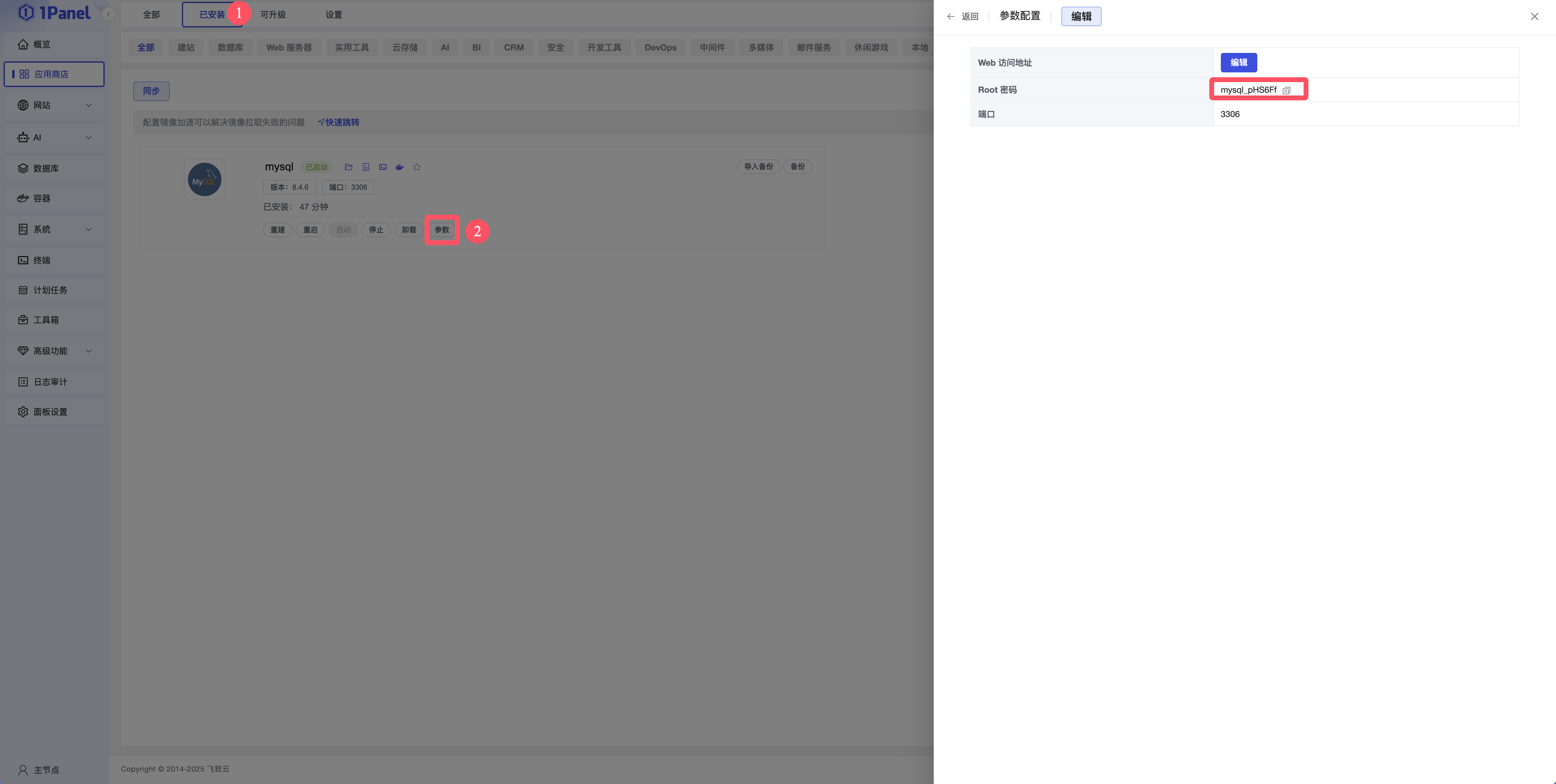
Task: Expand the 网站 sidebar menu
Action: click(x=54, y=105)
